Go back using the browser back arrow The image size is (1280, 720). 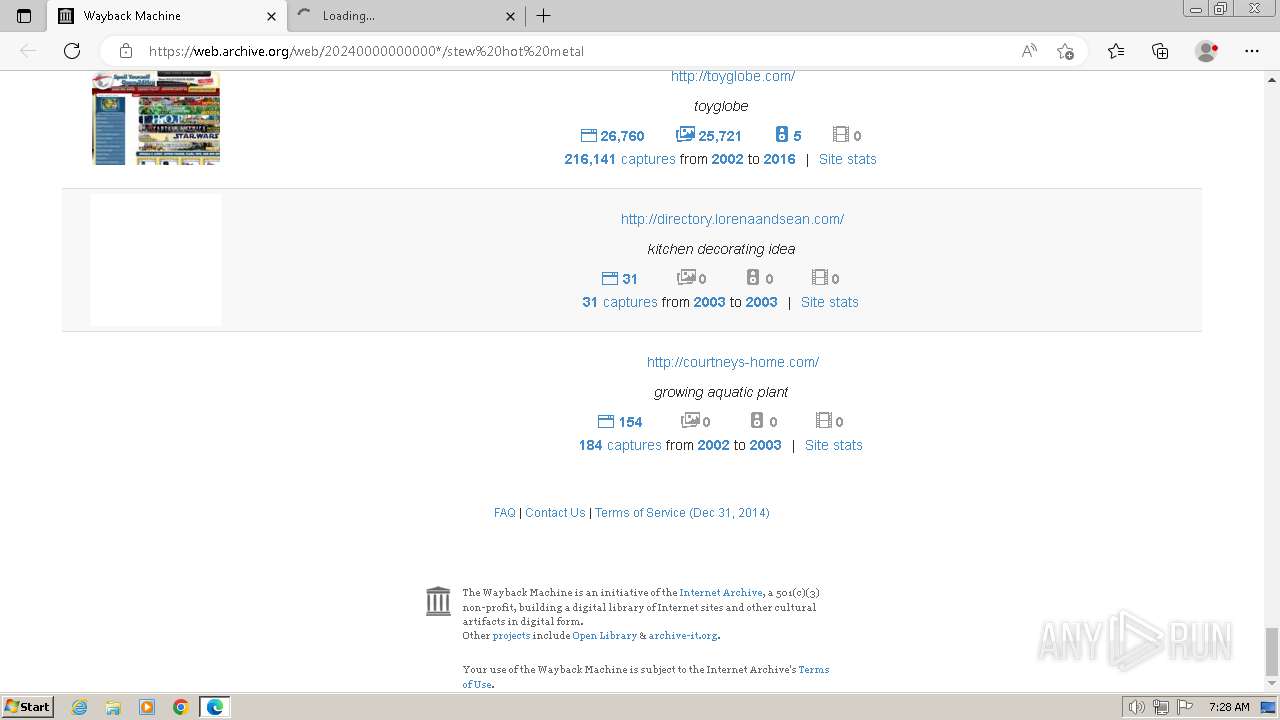pos(28,51)
